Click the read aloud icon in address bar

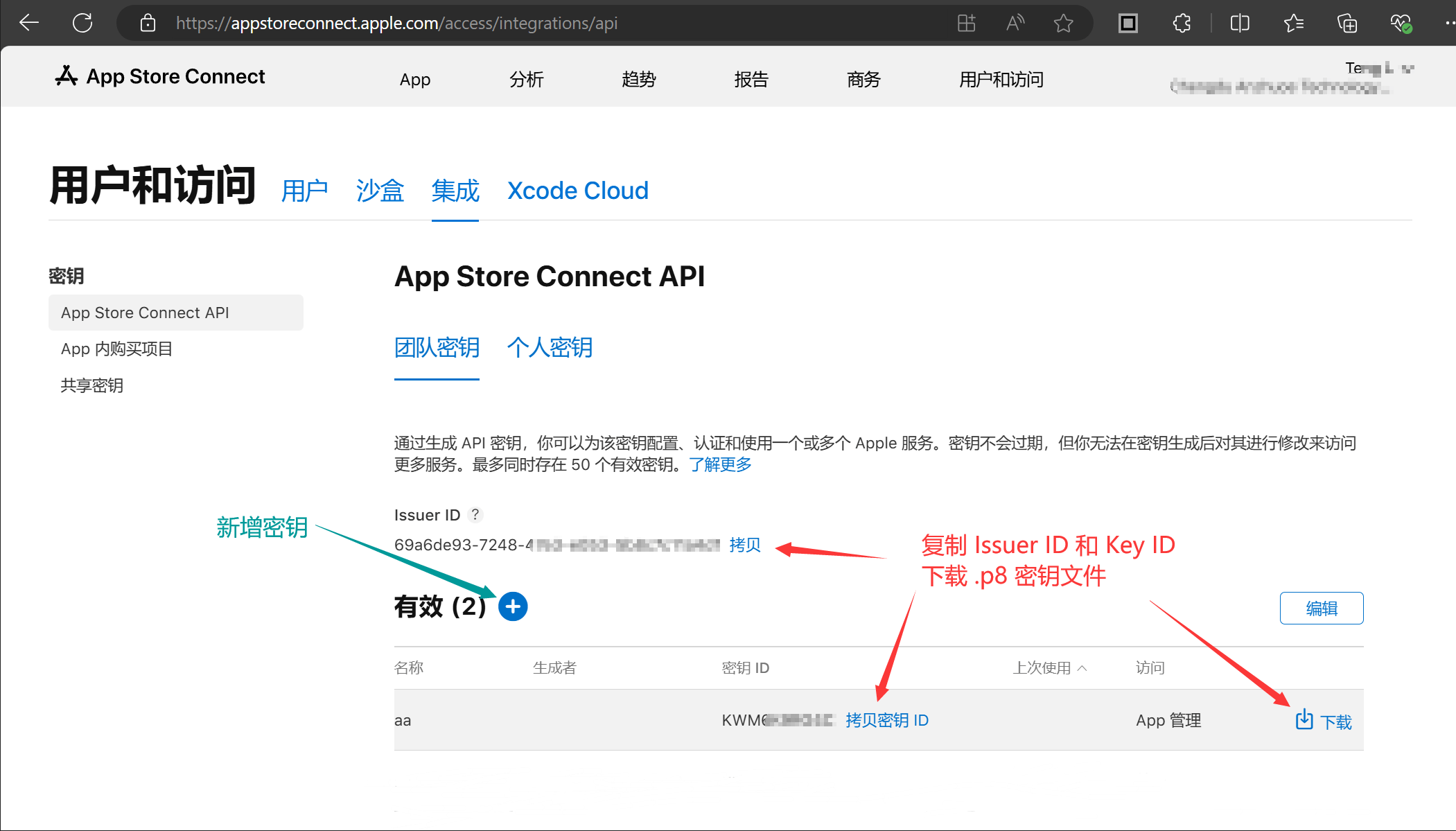[x=1015, y=24]
